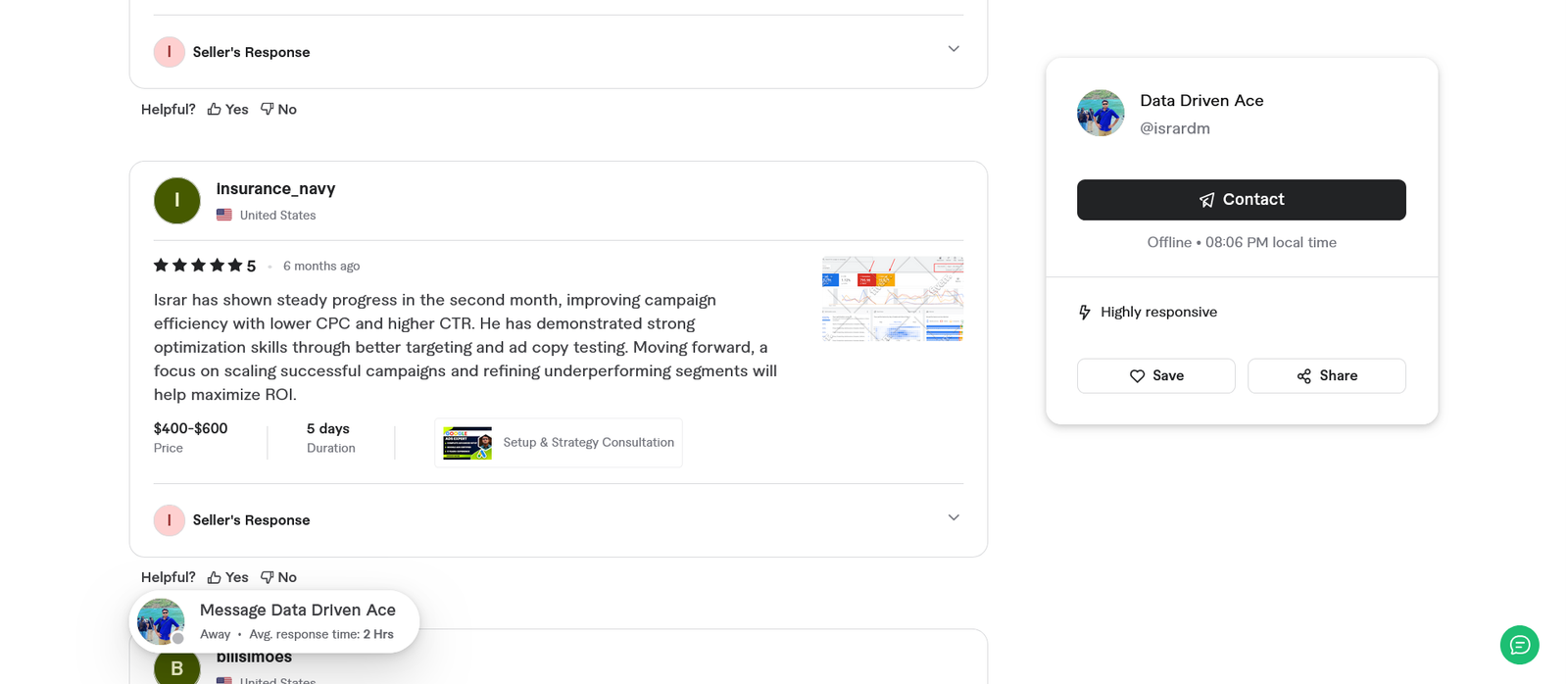Mark insurance_navy's review as not helpful
This screenshot has width=1568, height=684.
[279, 577]
